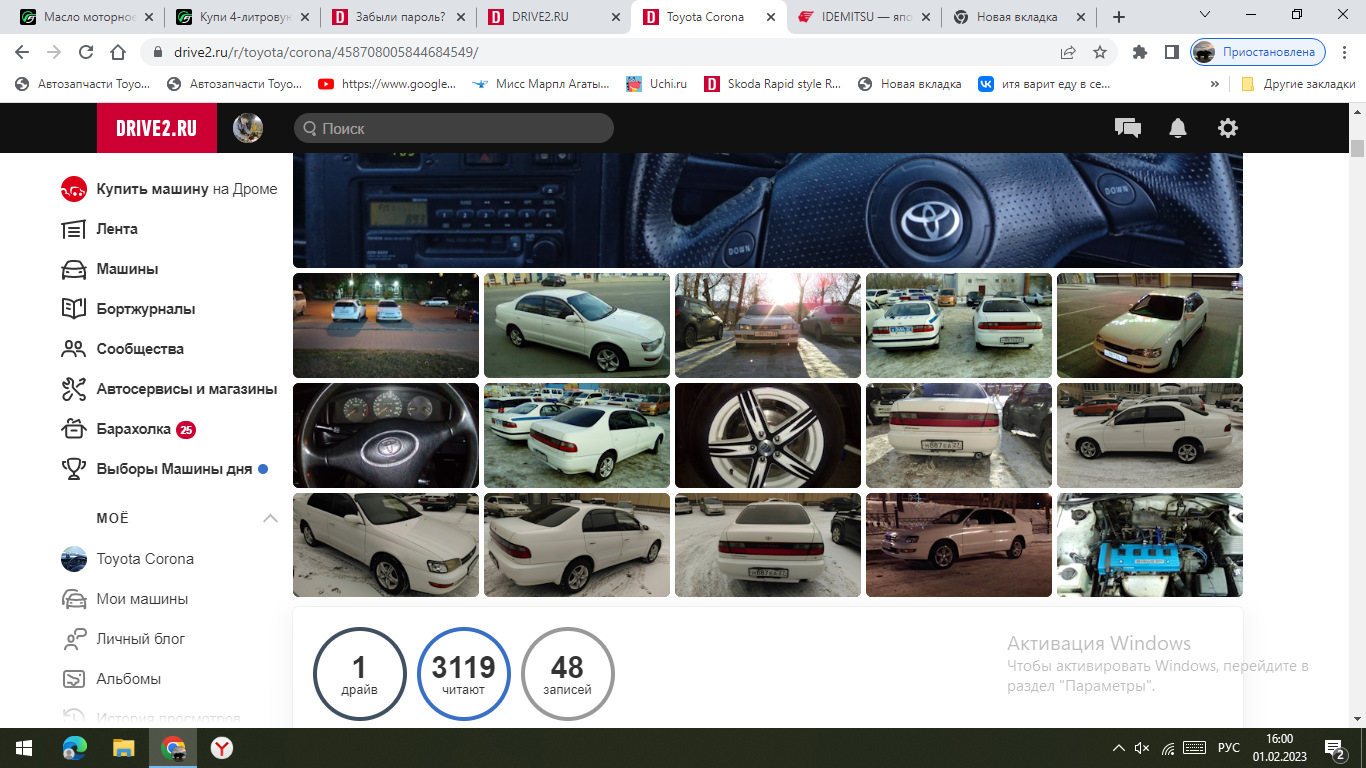Open a new browser tab
The width and height of the screenshot is (1366, 768).
point(1119,17)
